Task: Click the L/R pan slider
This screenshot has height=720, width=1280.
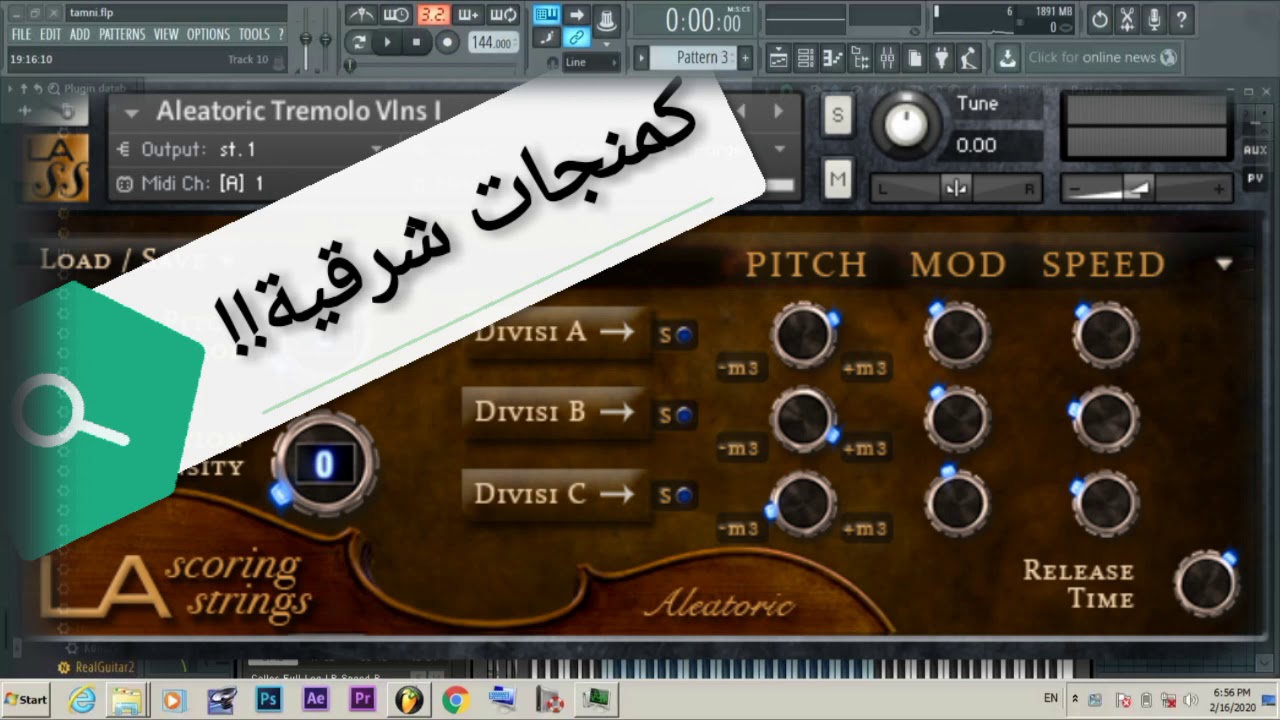Action: (956, 189)
